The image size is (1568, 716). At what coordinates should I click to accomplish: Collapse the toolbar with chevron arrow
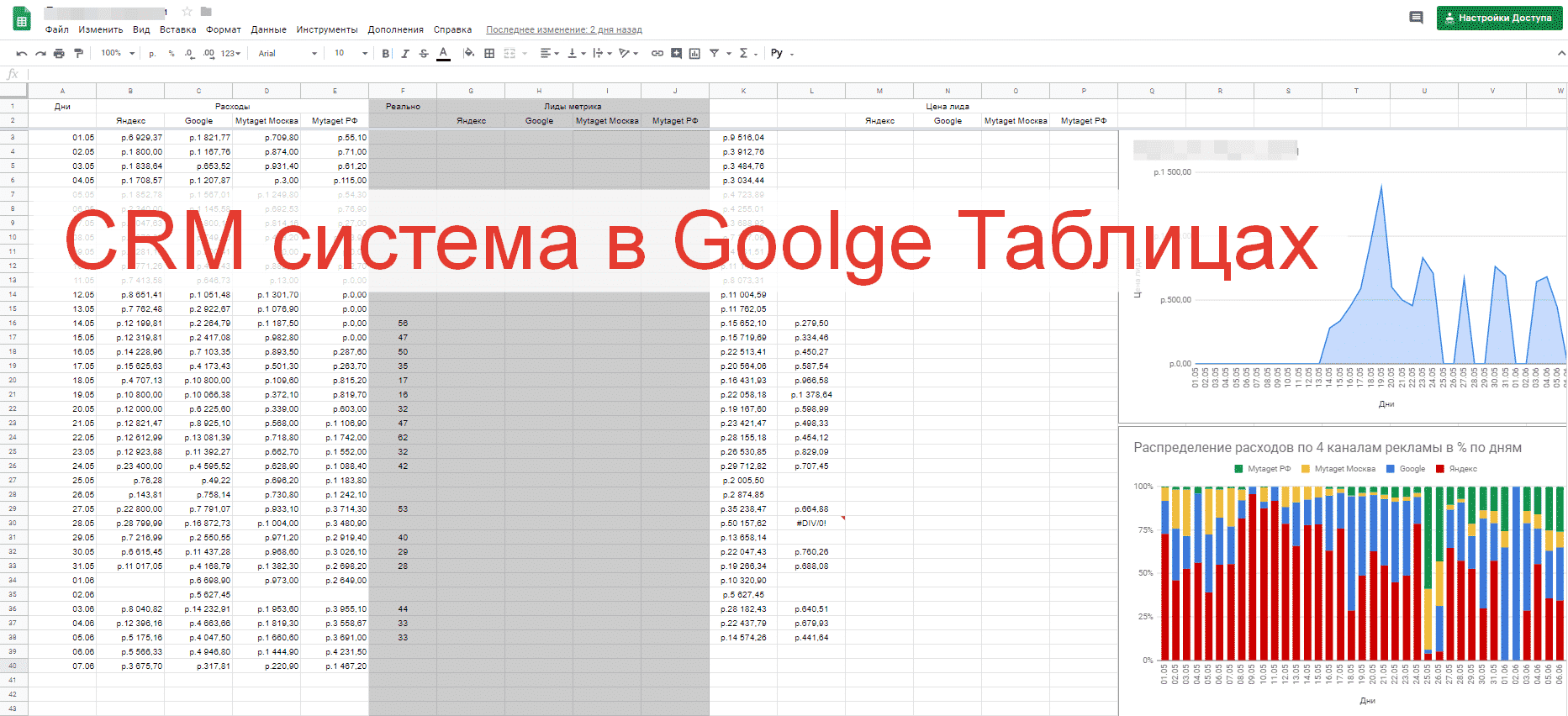point(1561,53)
